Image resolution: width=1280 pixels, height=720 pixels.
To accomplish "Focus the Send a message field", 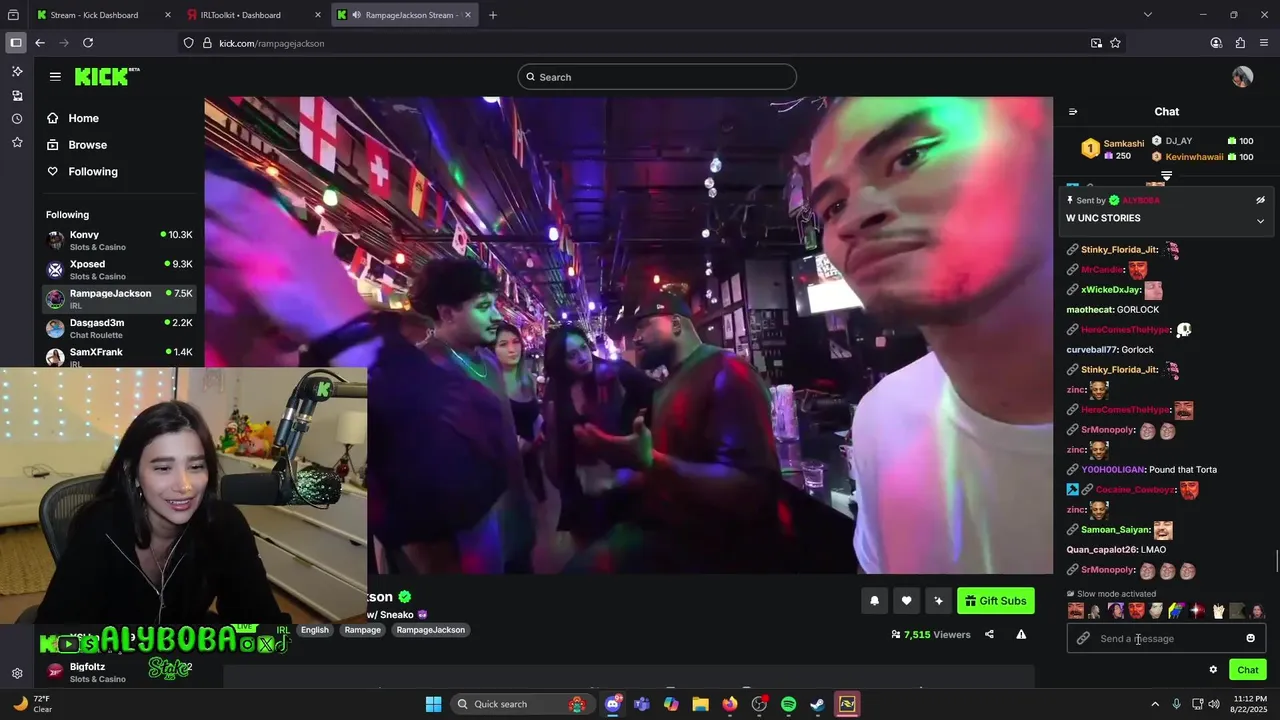I will tap(1166, 638).
